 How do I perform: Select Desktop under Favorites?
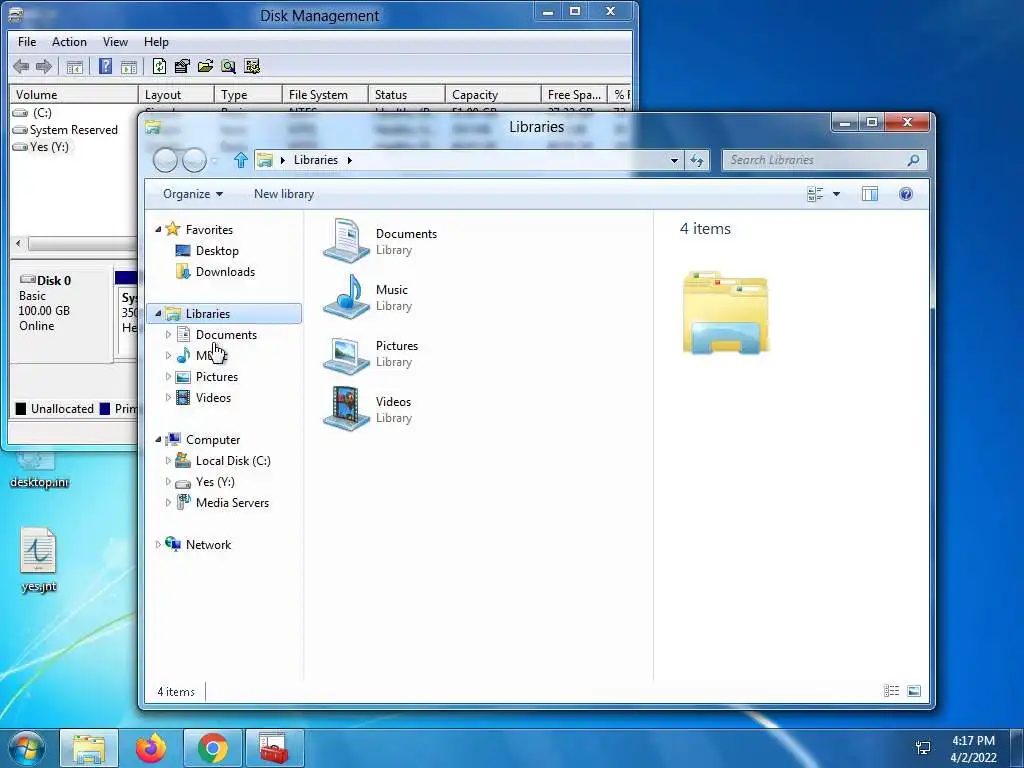pyautogui.click(x=217, y=251)
